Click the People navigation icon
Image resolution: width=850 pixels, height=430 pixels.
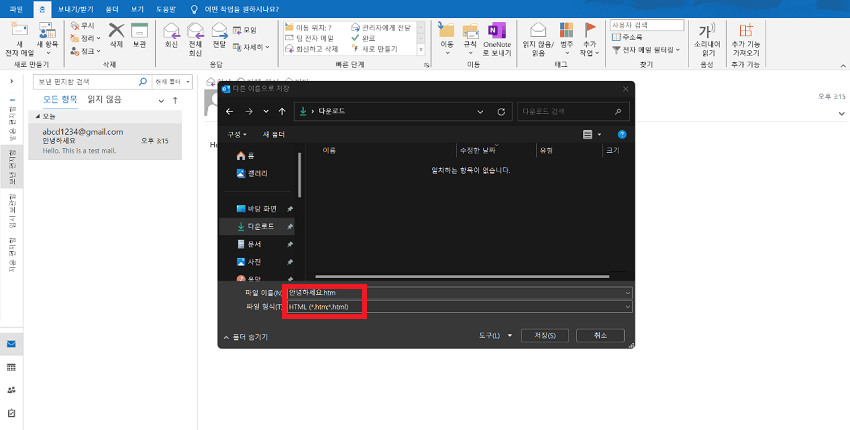(x=11, y=390)
